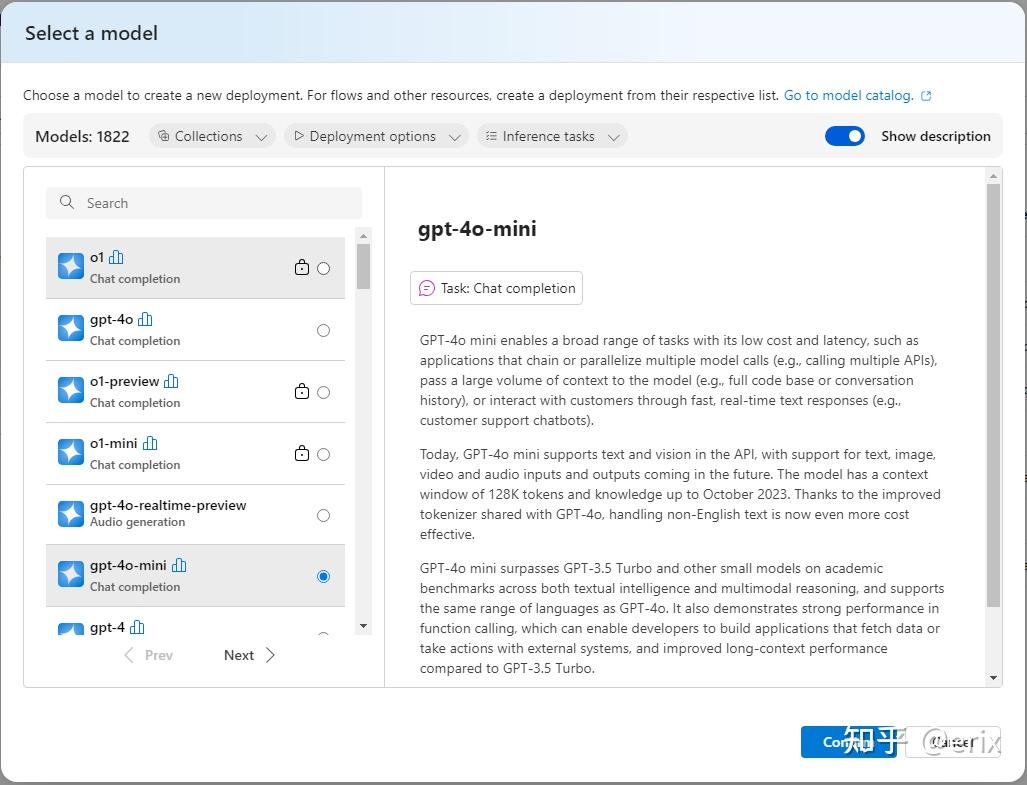
Task: Select the gpt-4o radio button
Action: 323,330
